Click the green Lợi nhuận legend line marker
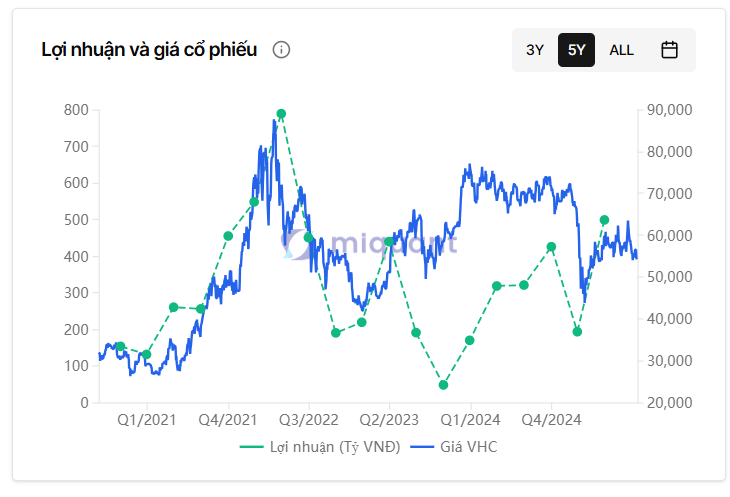730x497 pixels. 252,447
